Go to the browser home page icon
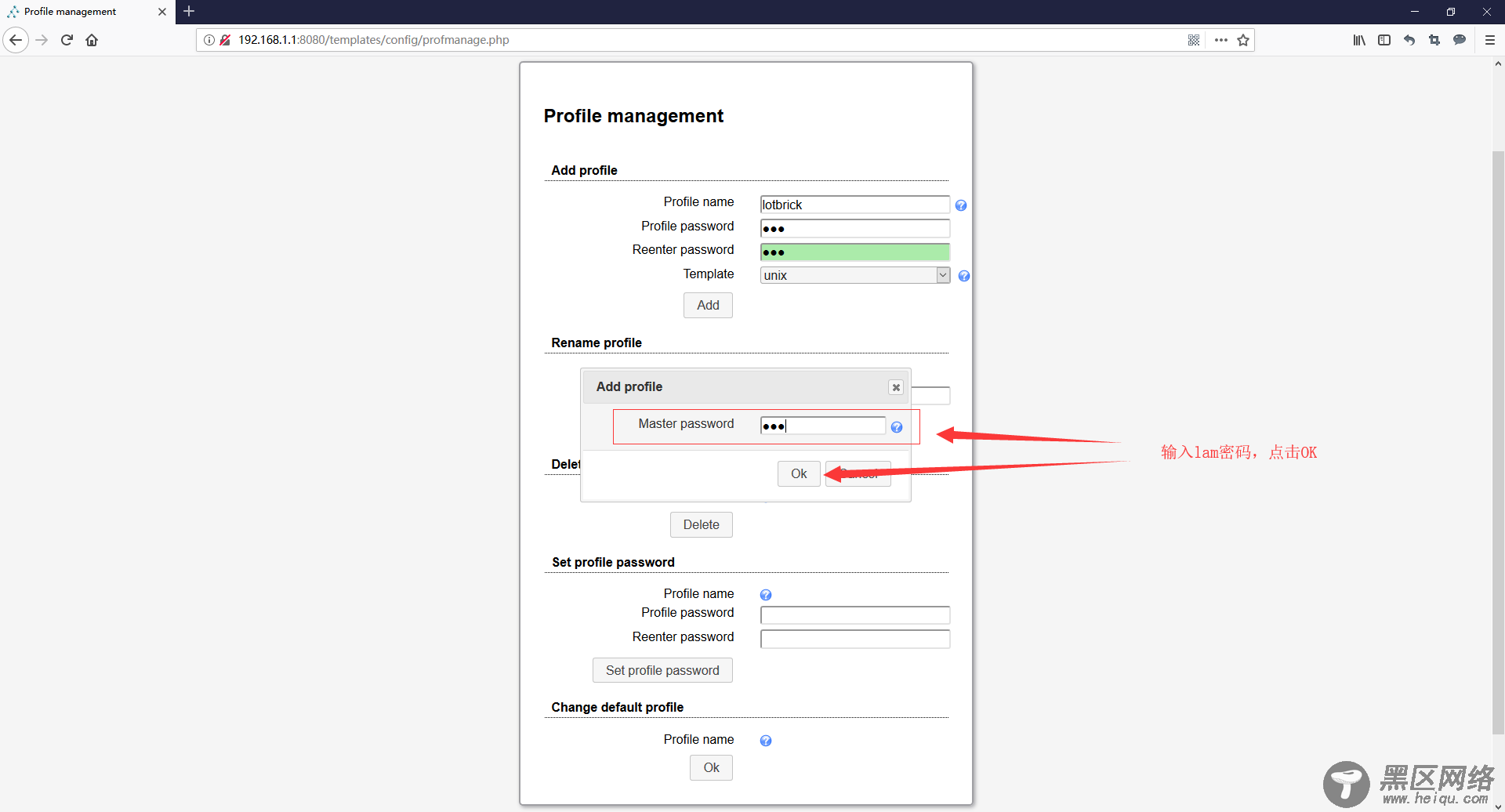Image resolution: width=1505 pixels, height=812 pixels. 92,40
